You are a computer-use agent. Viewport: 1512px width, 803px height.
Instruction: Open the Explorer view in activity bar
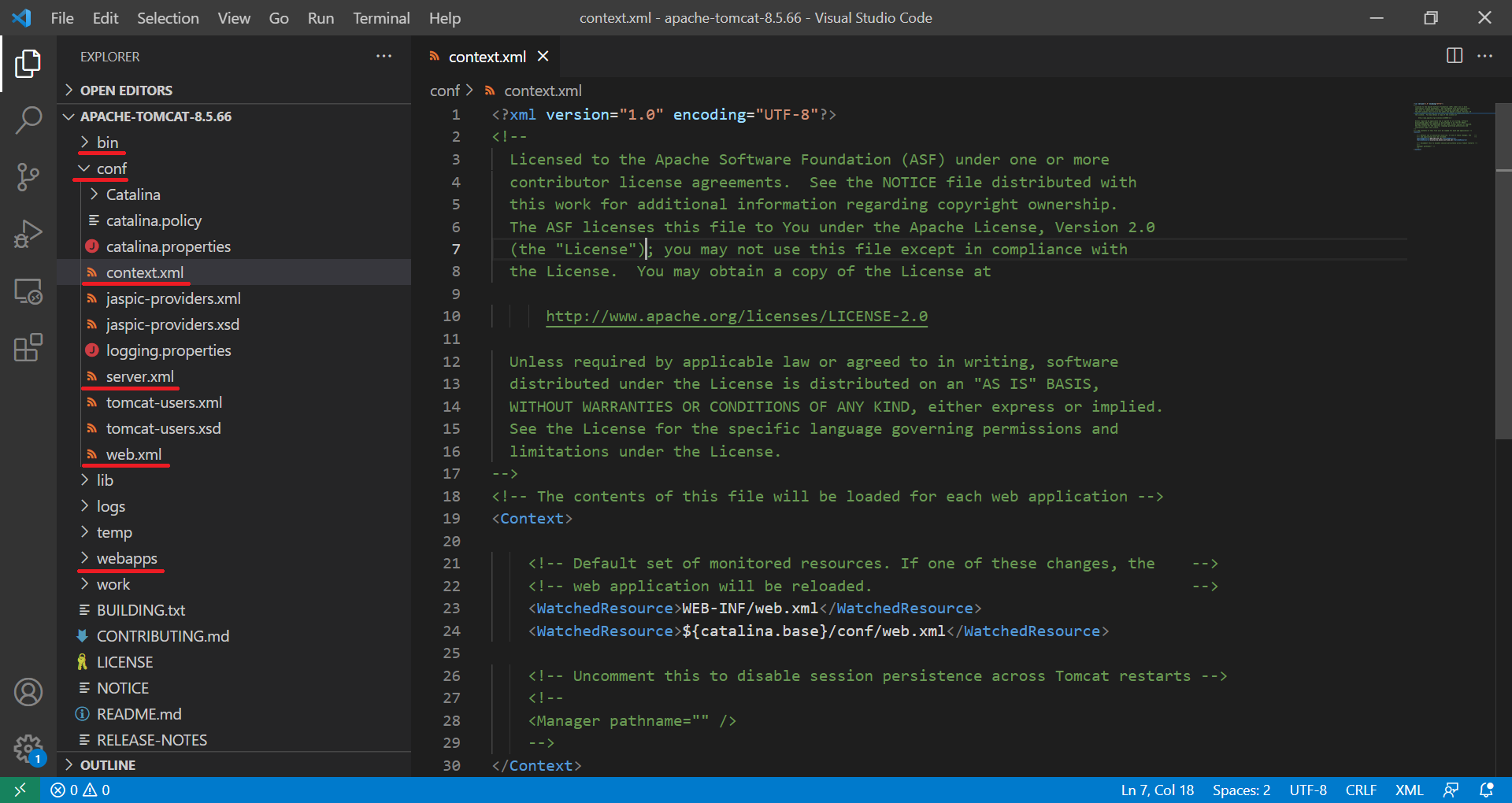[28, 64]
